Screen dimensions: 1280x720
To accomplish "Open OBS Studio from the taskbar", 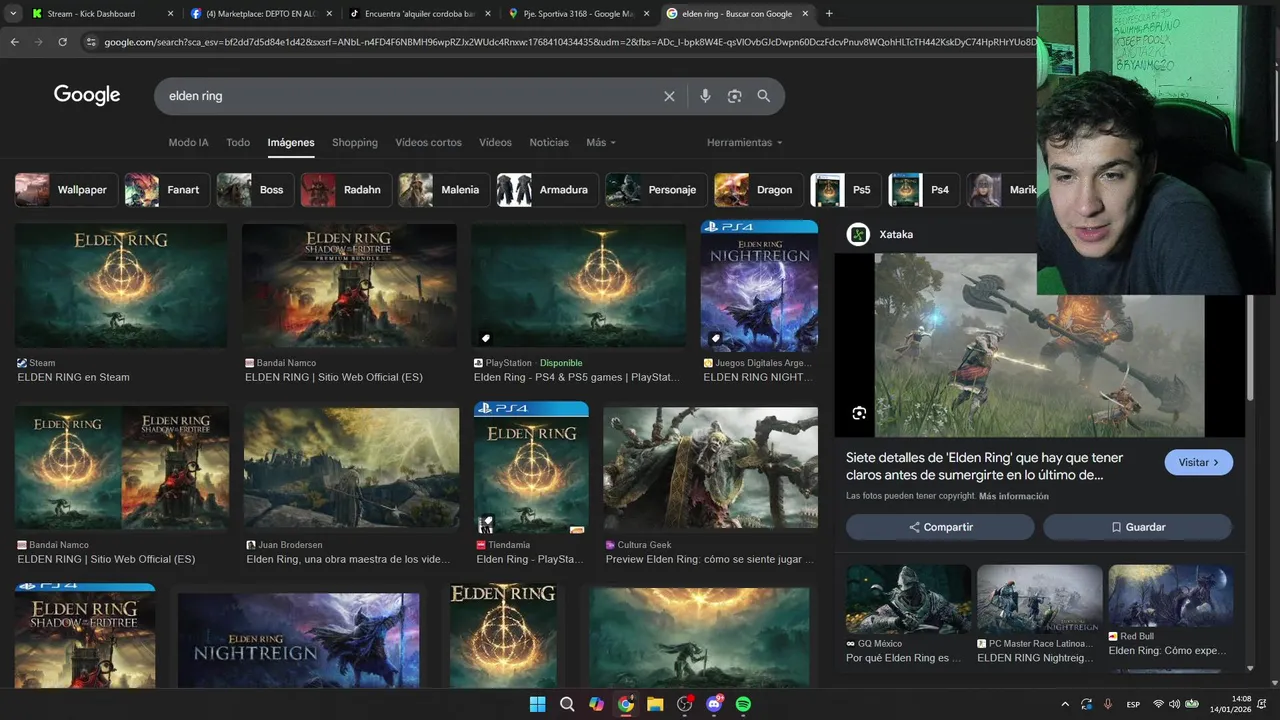I will coord(684,704).
